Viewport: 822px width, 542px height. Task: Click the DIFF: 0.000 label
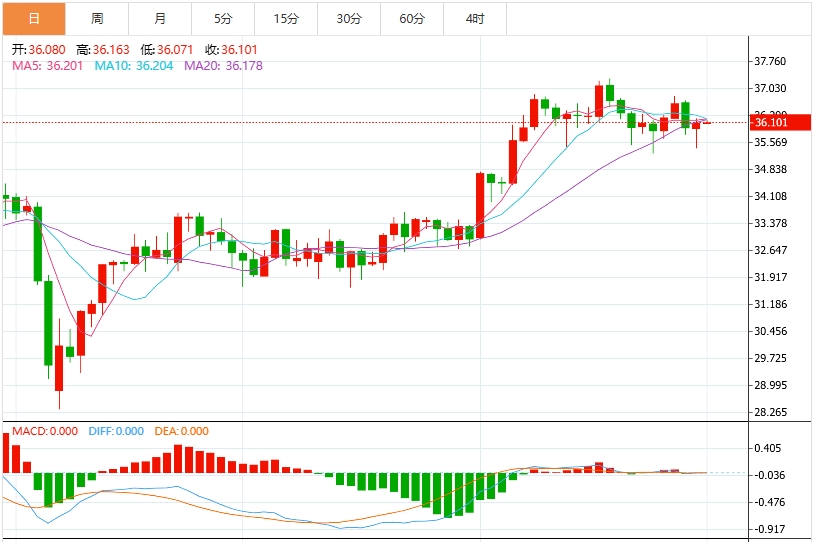116,431
